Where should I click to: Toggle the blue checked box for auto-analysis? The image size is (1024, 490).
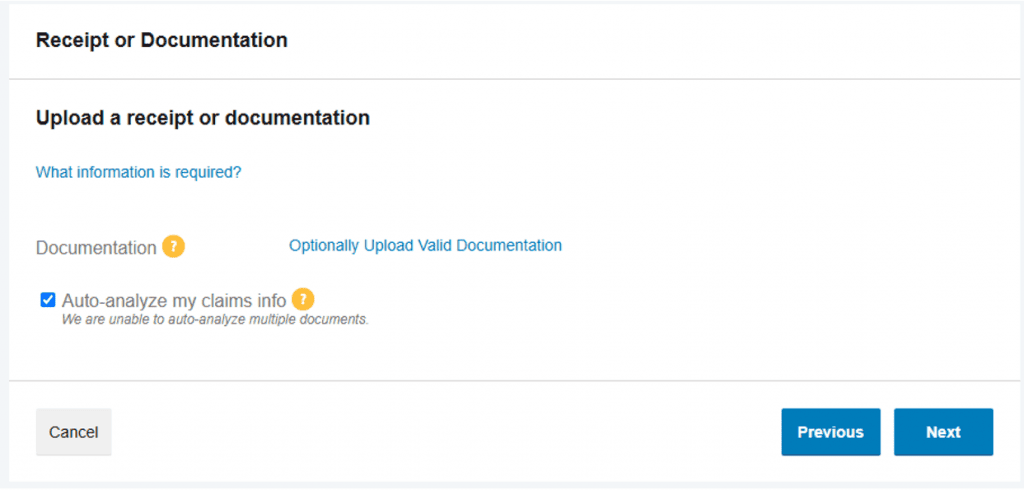pos(48,300)
